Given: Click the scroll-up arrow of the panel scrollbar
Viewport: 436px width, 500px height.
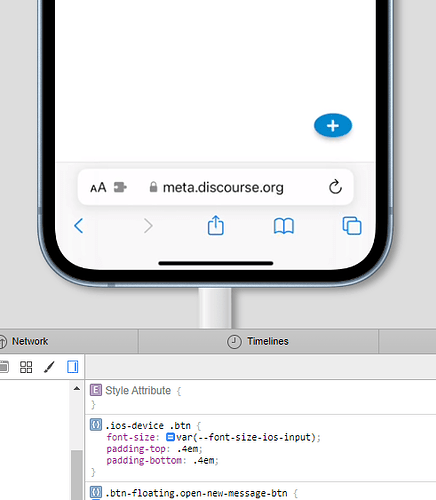Looking at the screenshot, I should (x=77, y=389).
